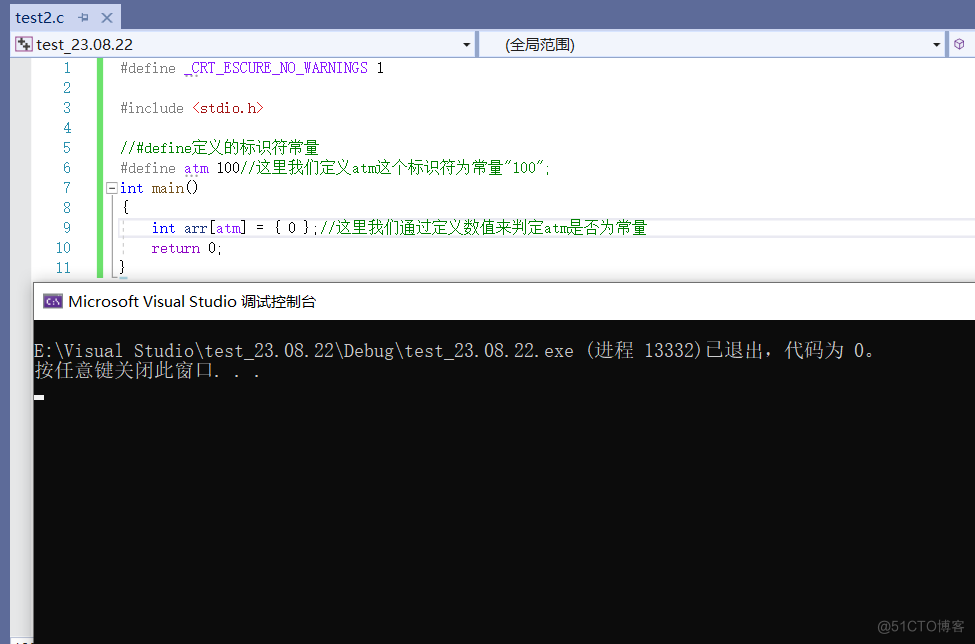Toggle pin on test2.c tab
Viewport: 975px width, 644px height.
(83, 17)
